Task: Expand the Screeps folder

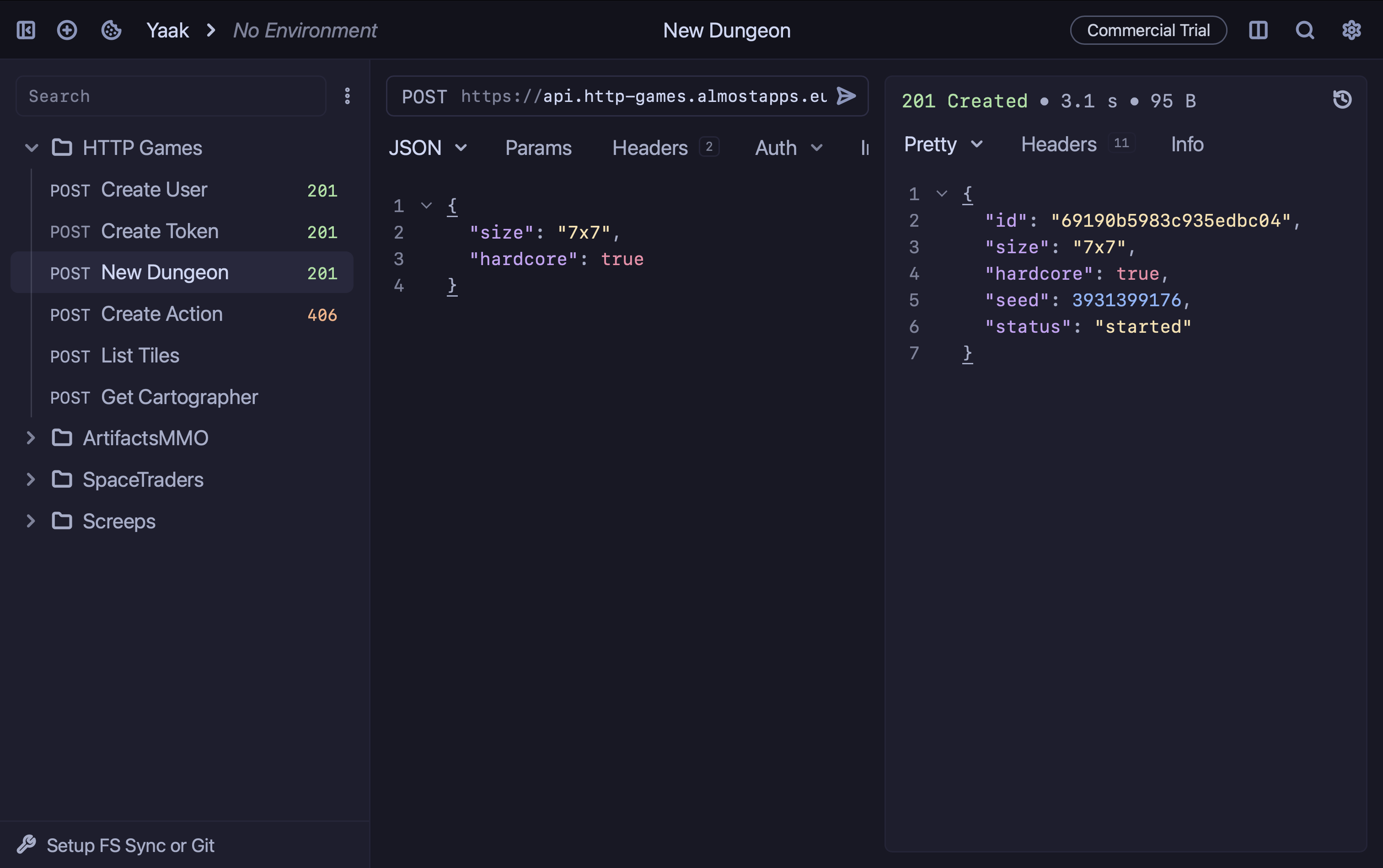Action: (x=32, y=521)
